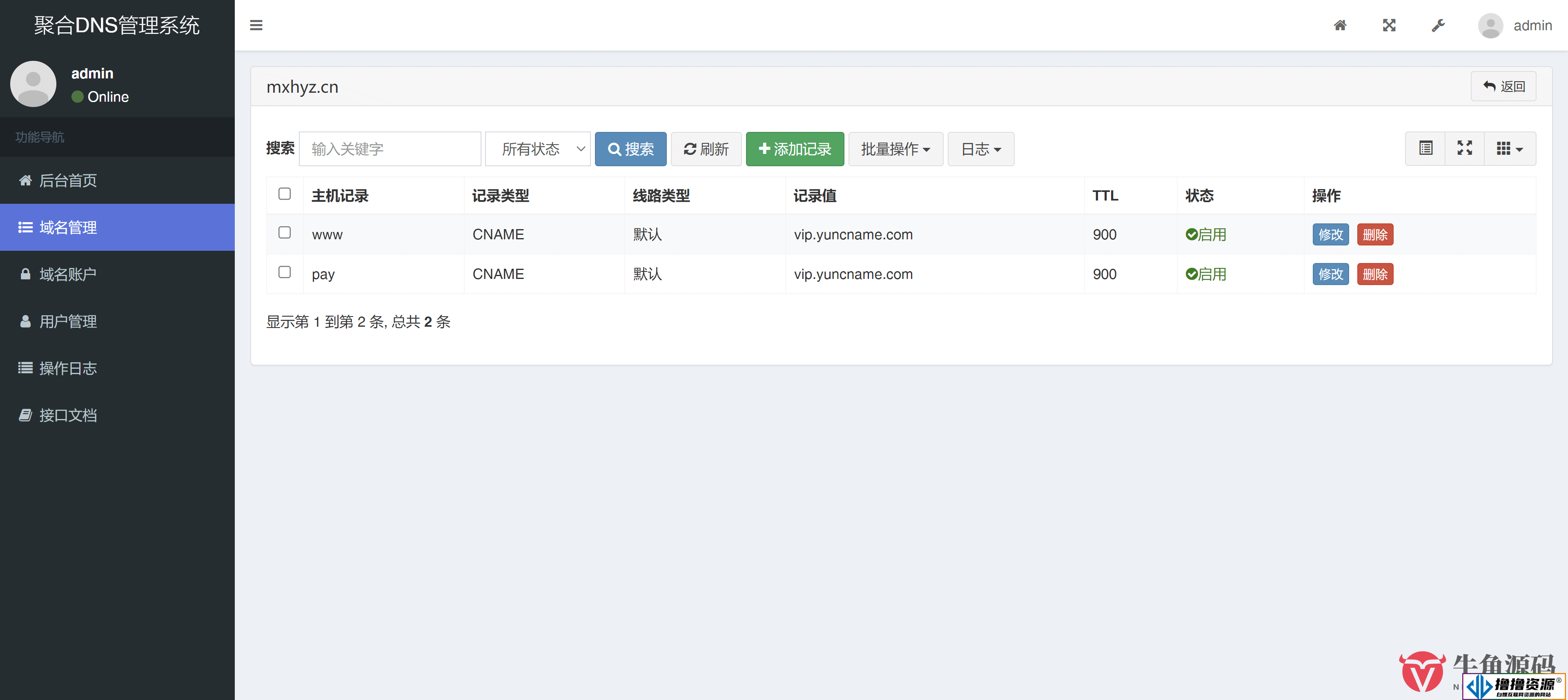Click the blue 搜索 button
Viewport: 1568px width, 700px height.
coord(630,149)
